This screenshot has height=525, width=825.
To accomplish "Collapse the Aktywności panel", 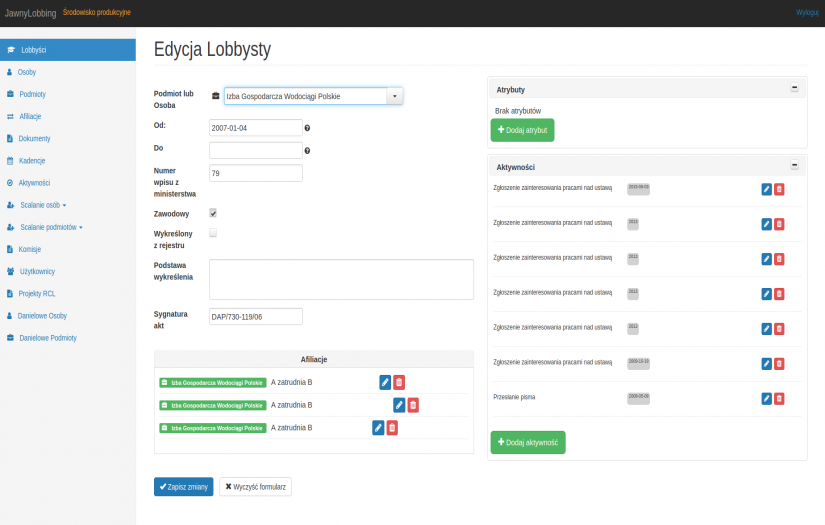I will tap(794, 165).
